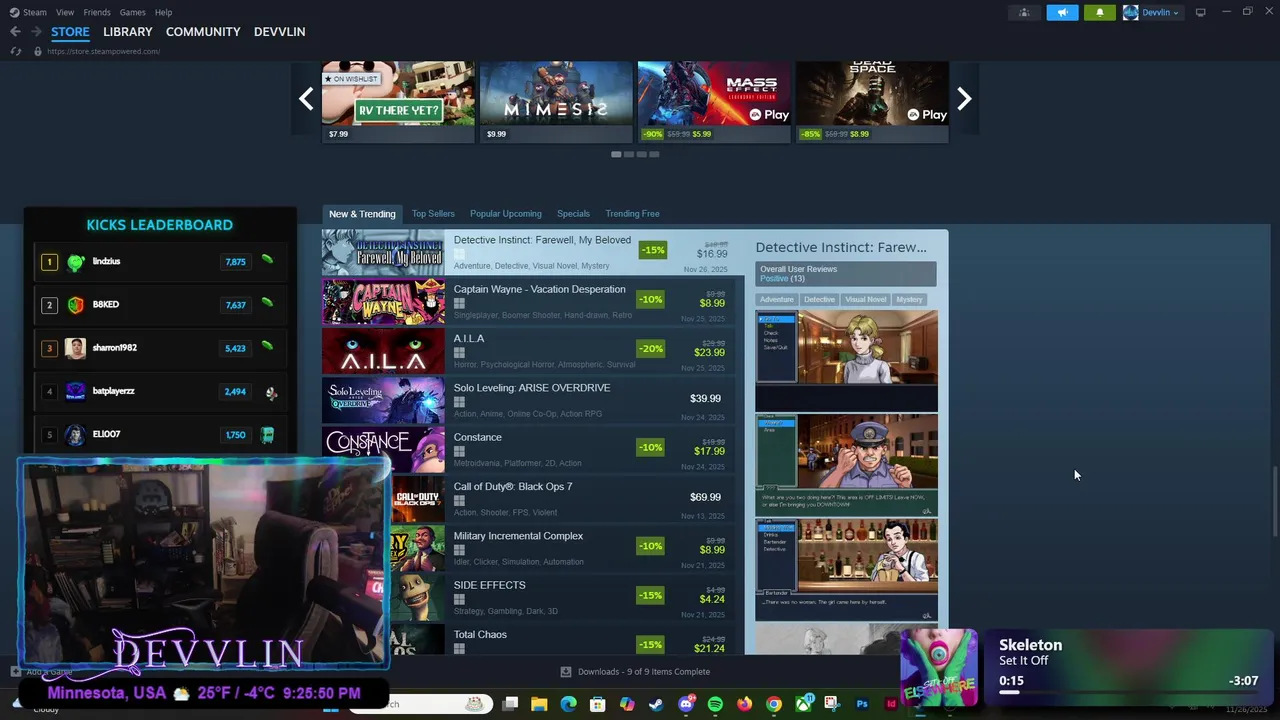Open RV There Yet? carousel thumbnail
The height and width of the screenshot is (720, 1280).
(x=398, y=102)
